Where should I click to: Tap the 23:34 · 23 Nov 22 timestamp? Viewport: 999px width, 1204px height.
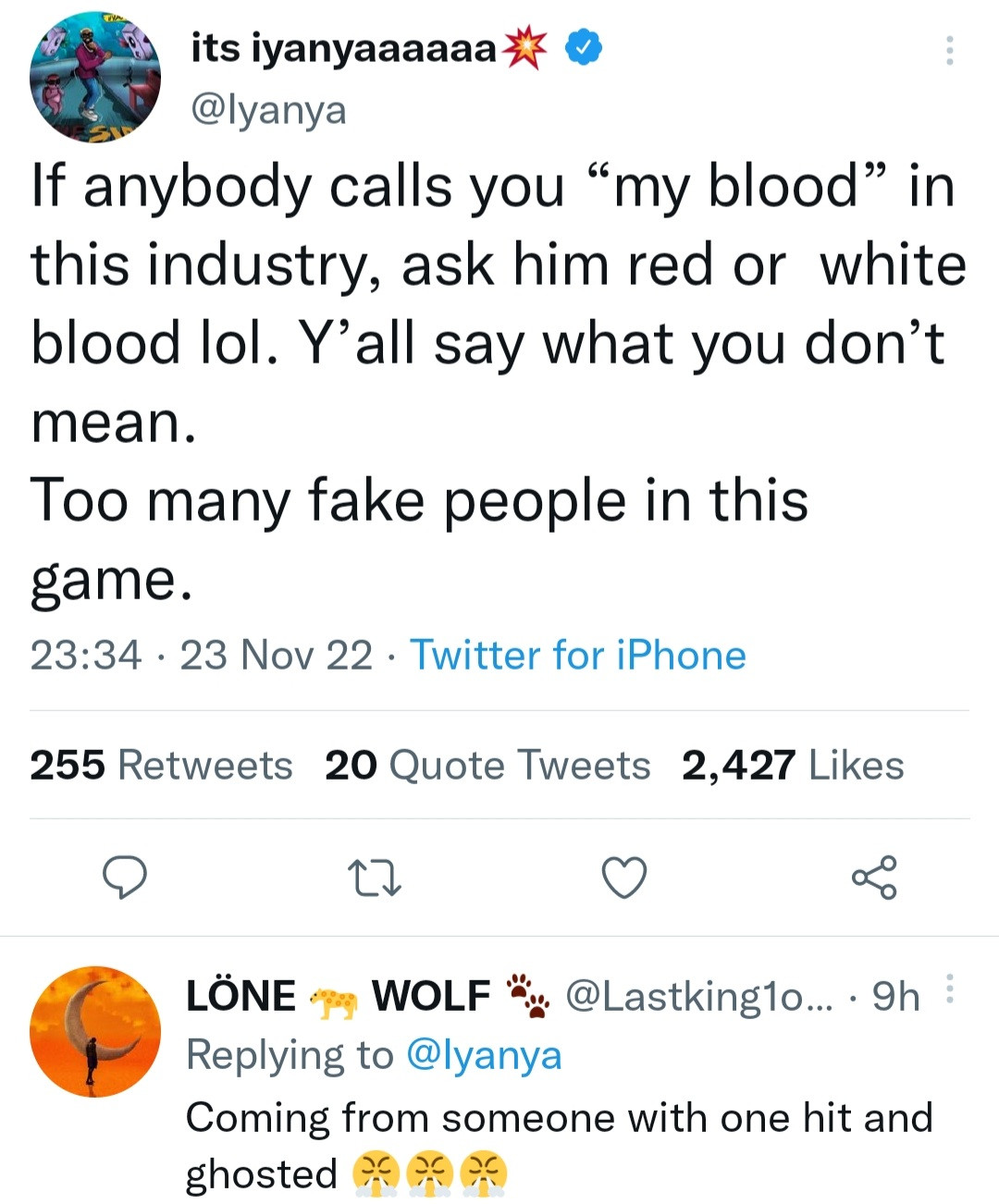(x=201, y=655)
